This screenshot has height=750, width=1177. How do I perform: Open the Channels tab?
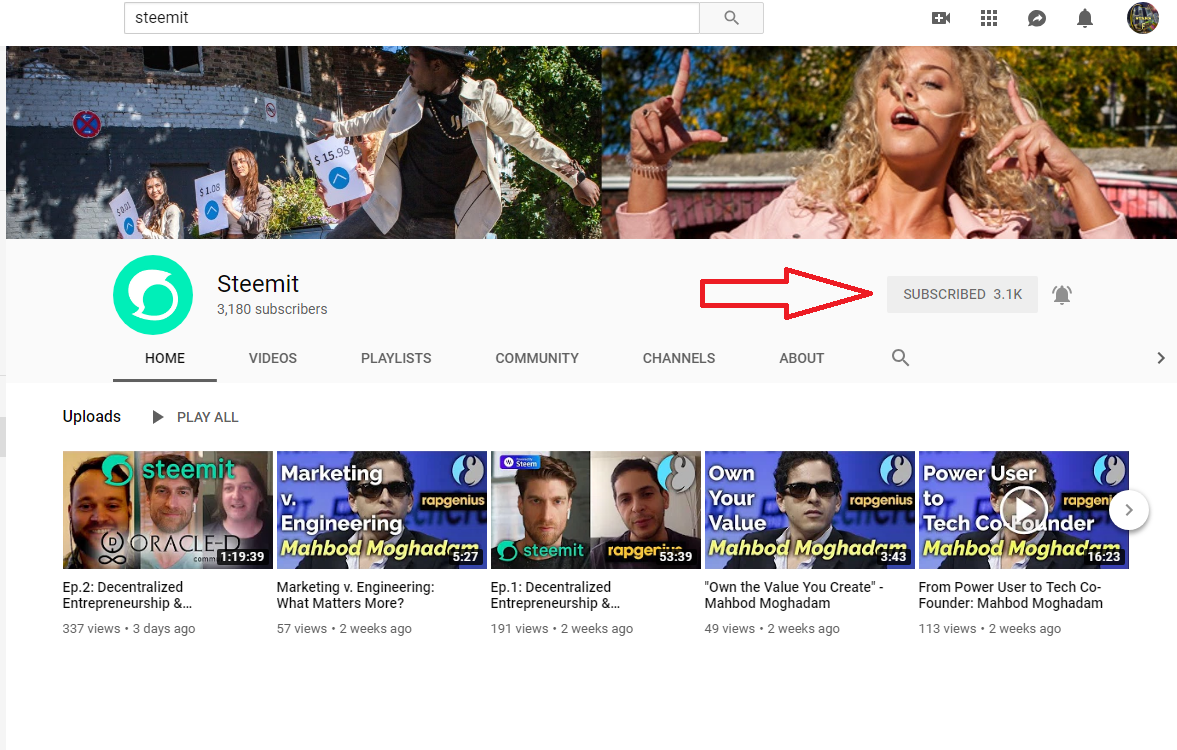[679, 358]
